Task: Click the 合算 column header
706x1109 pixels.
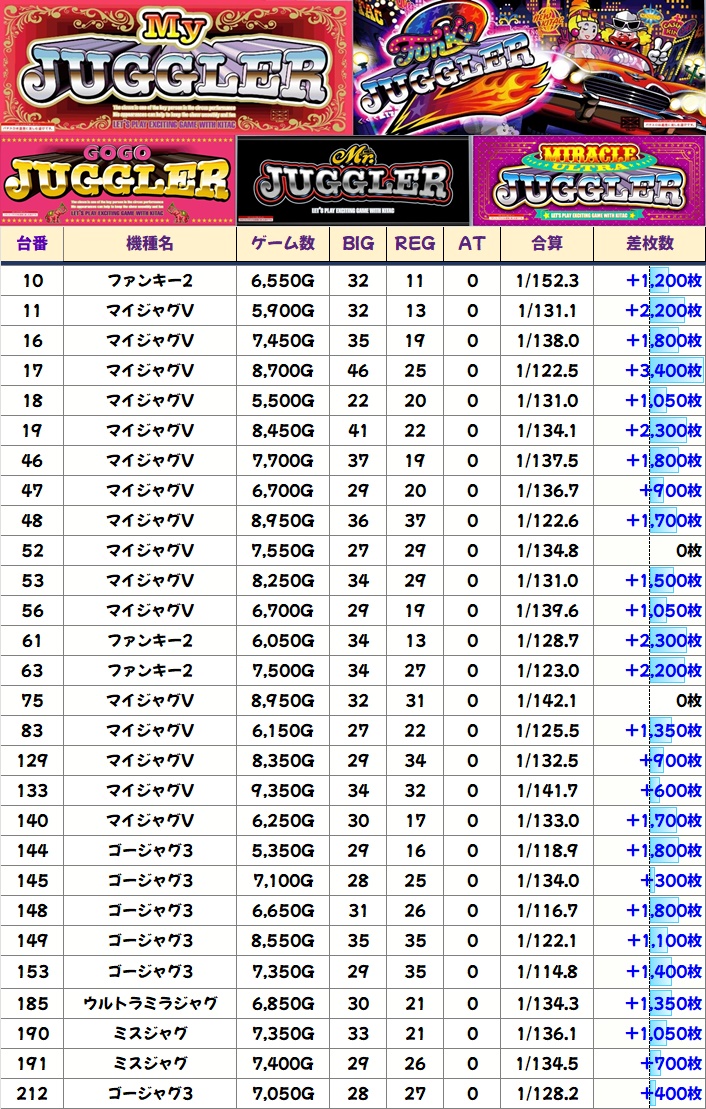Action: [x=547, y=244]
